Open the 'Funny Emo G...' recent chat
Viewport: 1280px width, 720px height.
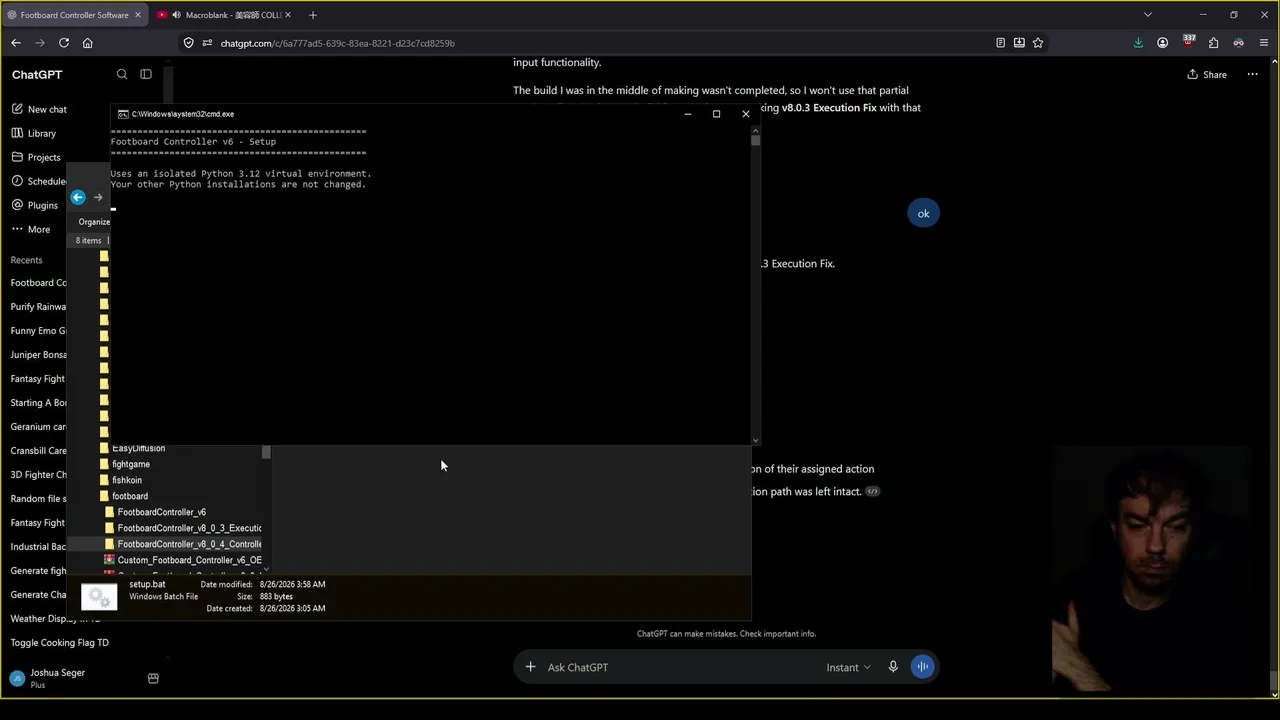pyautogui.click(x=38, y=331)
